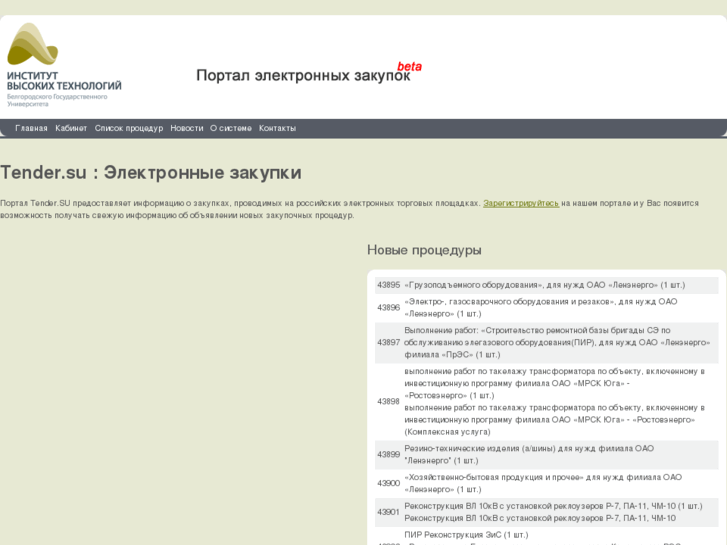Open the Строительство ремонтной базы procedure
Screen dimensions: 727x545
[557, 343]
